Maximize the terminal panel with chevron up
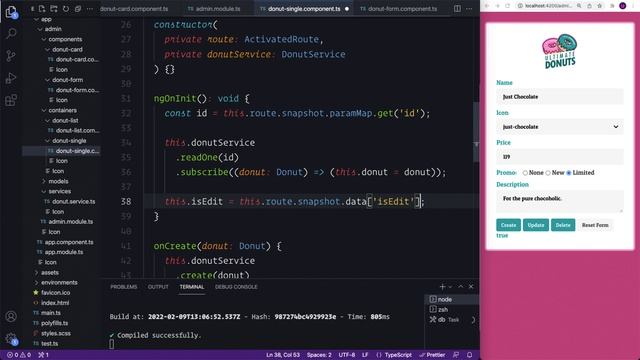The image size is (640, 360). [x=461, y=287]
